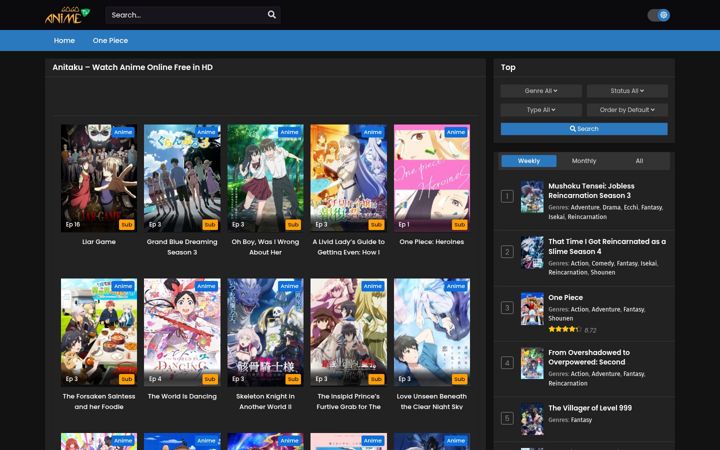Click the GoGoAnime logo

click(x=68, y=15)
